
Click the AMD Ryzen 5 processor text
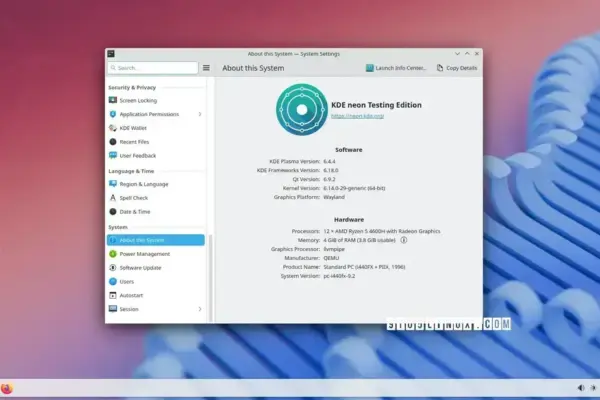[382, 231]
